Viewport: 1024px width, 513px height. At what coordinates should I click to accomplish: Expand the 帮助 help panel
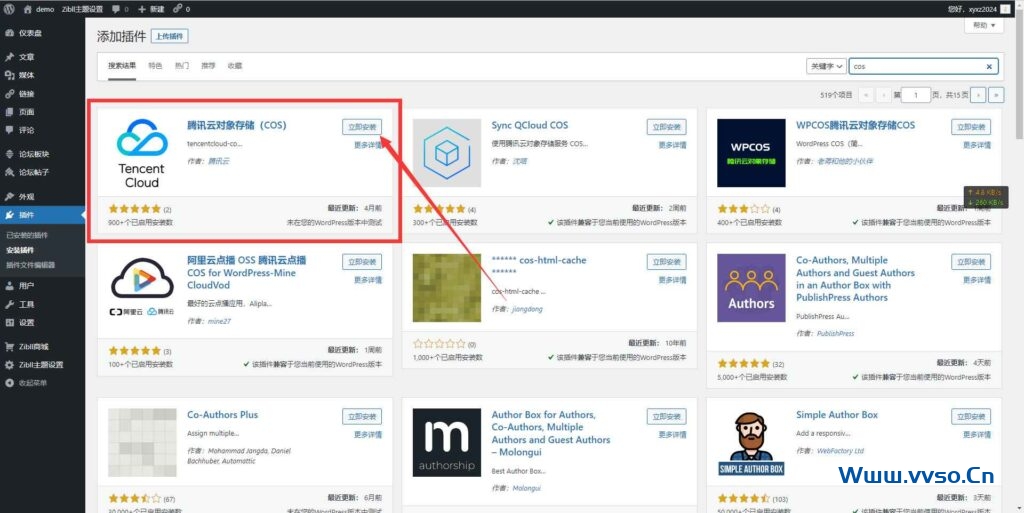click(982, 26)
